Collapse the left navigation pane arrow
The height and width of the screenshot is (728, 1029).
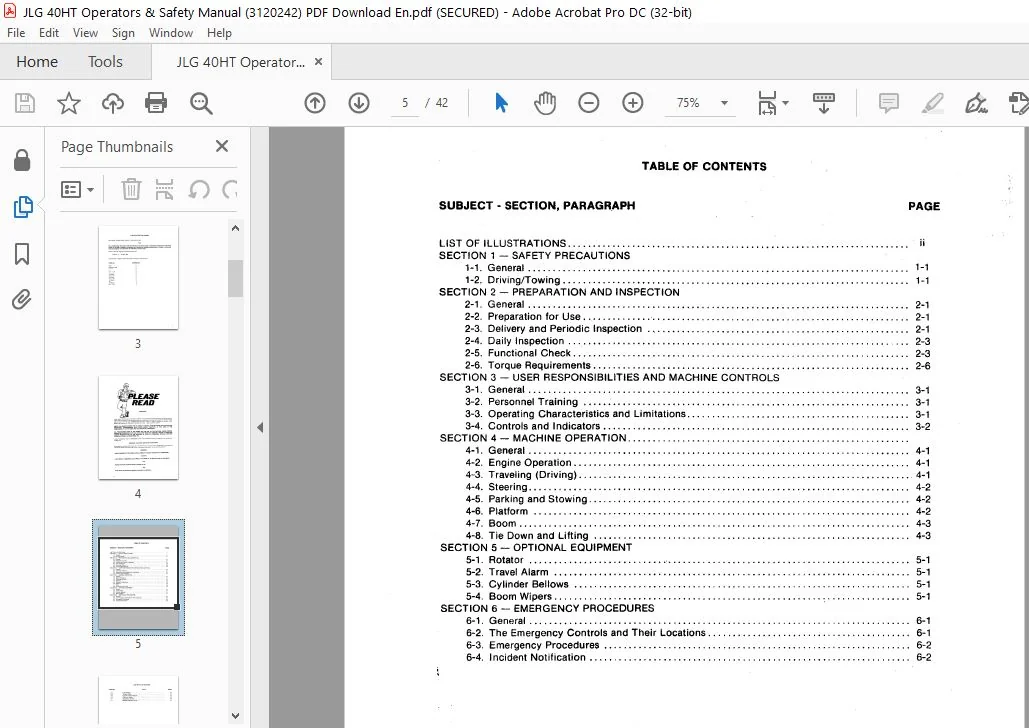(x=260, y=427)
